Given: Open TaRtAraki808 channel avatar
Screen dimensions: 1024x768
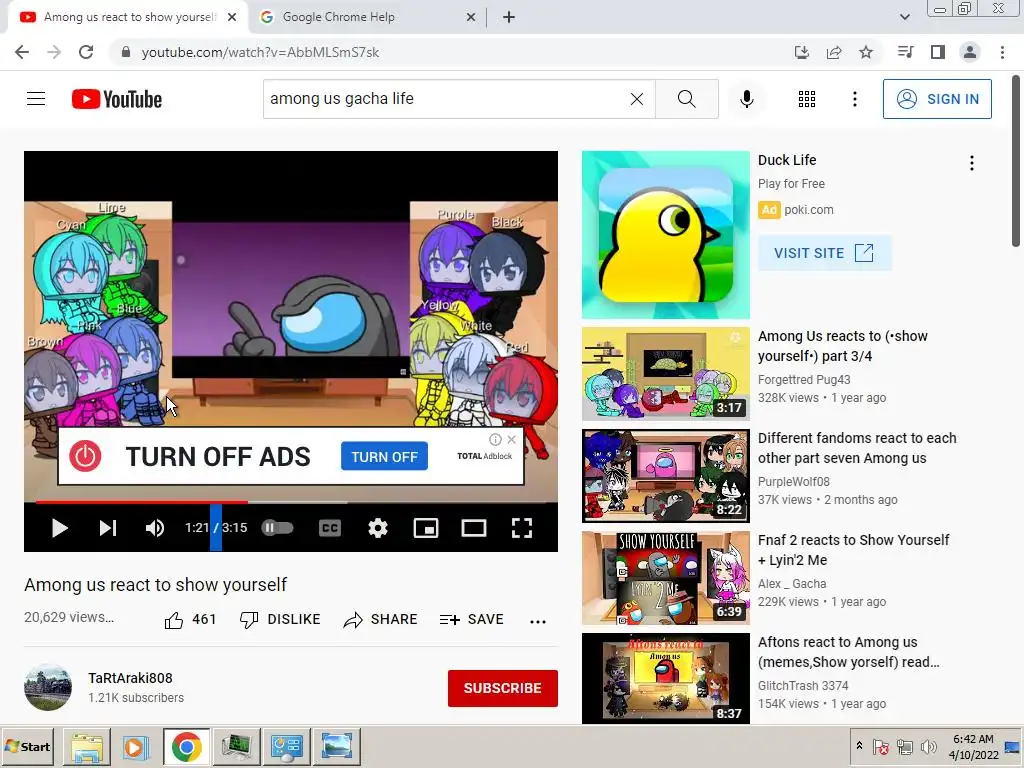Looking at the screenshot, I should click(x=48, y=687).
